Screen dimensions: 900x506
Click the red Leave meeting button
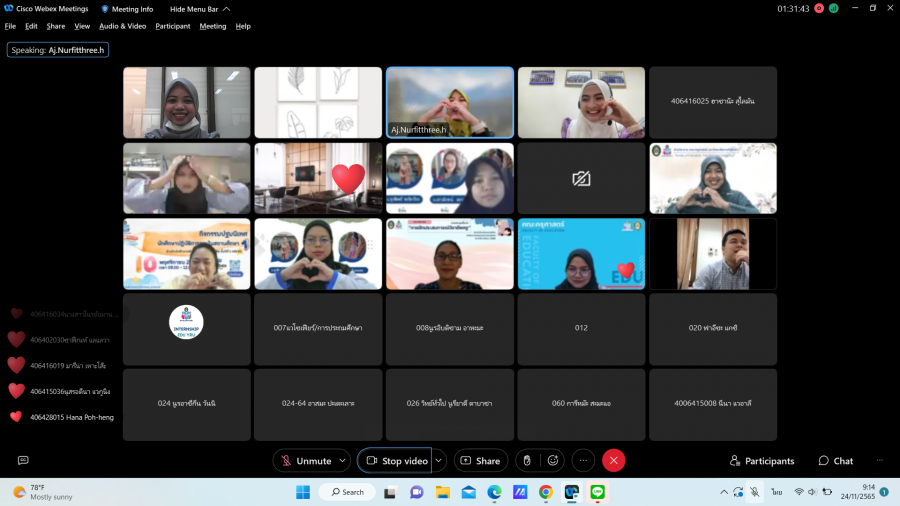coord(614,460)
